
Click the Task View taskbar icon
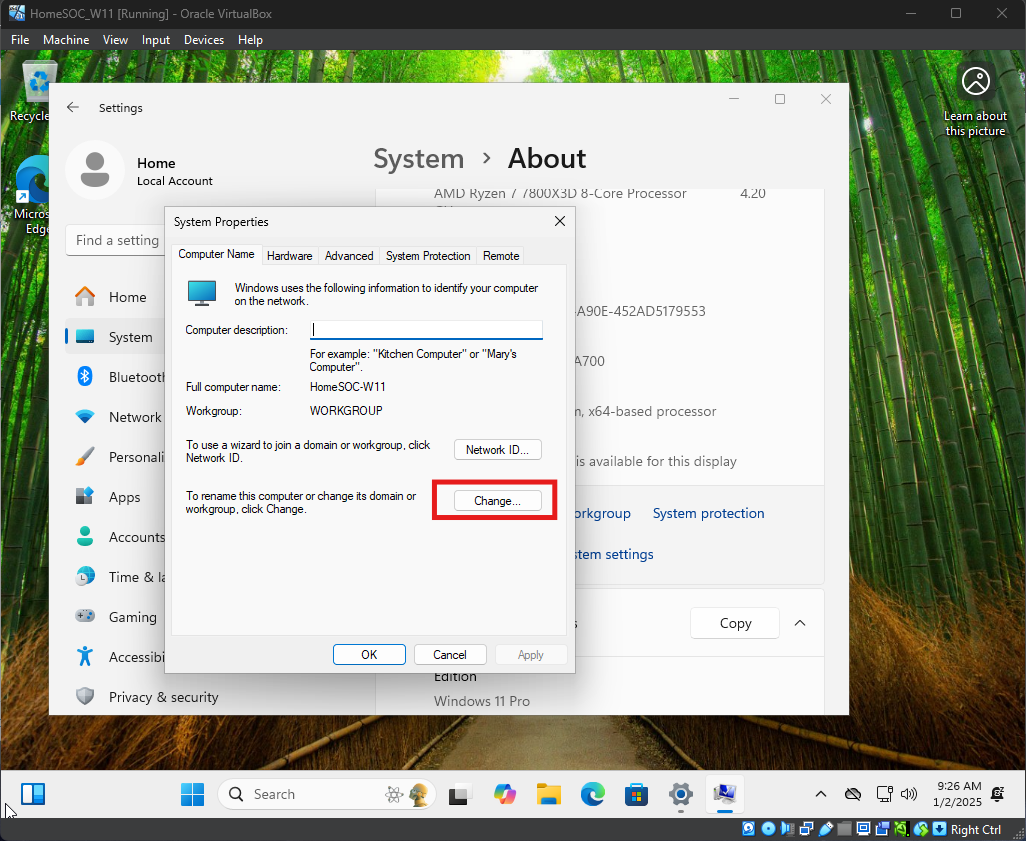pyautogui.click(x=460, y=795)
